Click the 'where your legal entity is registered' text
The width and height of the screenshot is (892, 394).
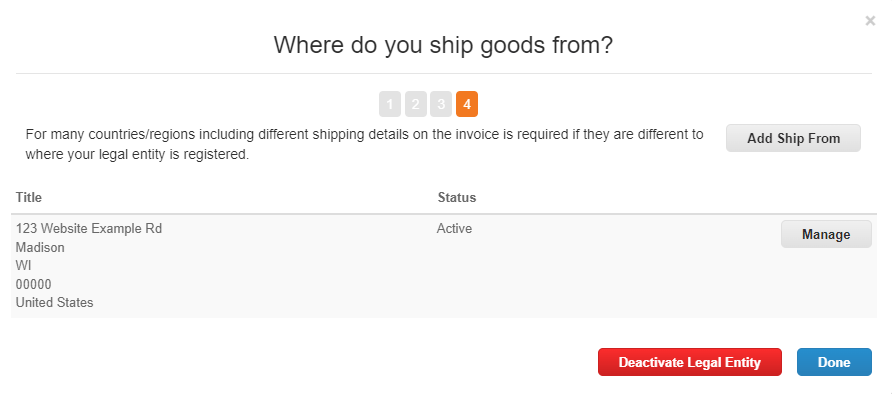pos(137,155)
